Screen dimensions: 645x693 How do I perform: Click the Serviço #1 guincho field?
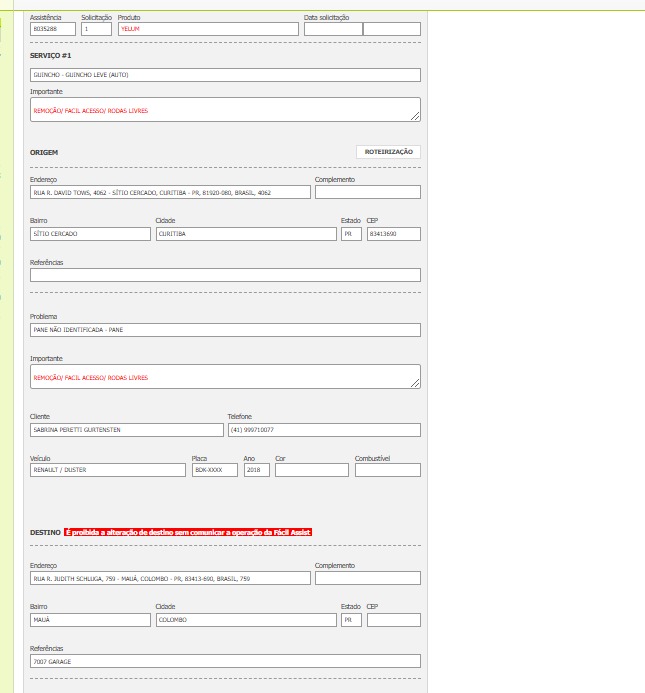[x=225, y=75]
